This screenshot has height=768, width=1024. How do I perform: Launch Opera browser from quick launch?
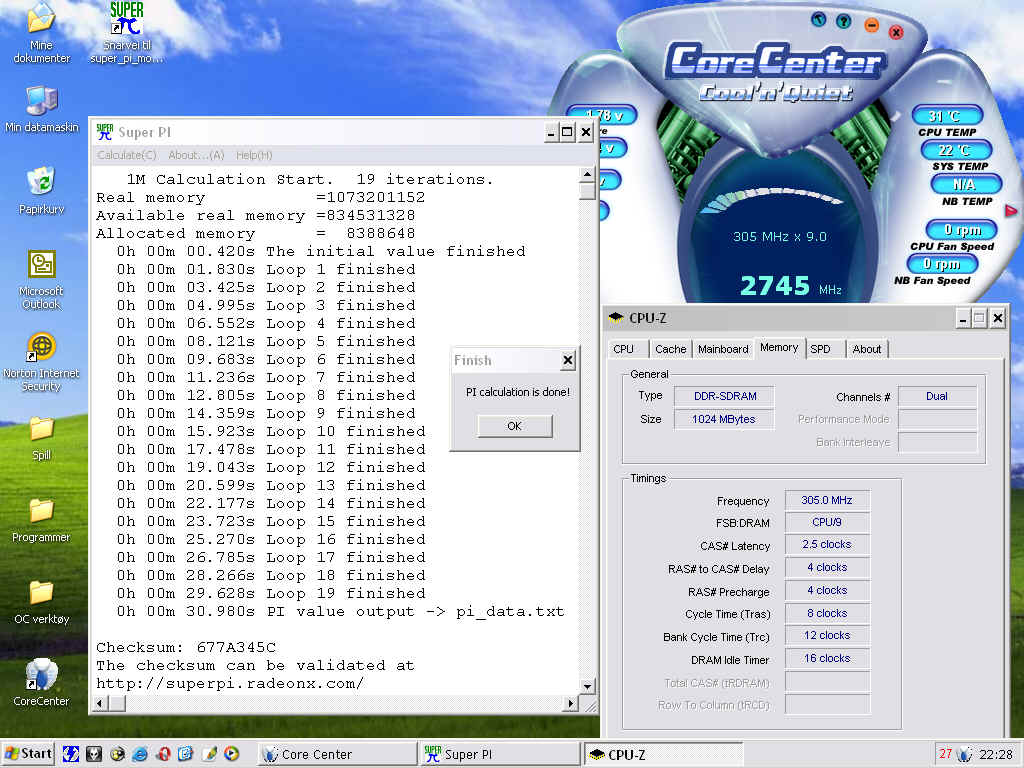[163, 754]
